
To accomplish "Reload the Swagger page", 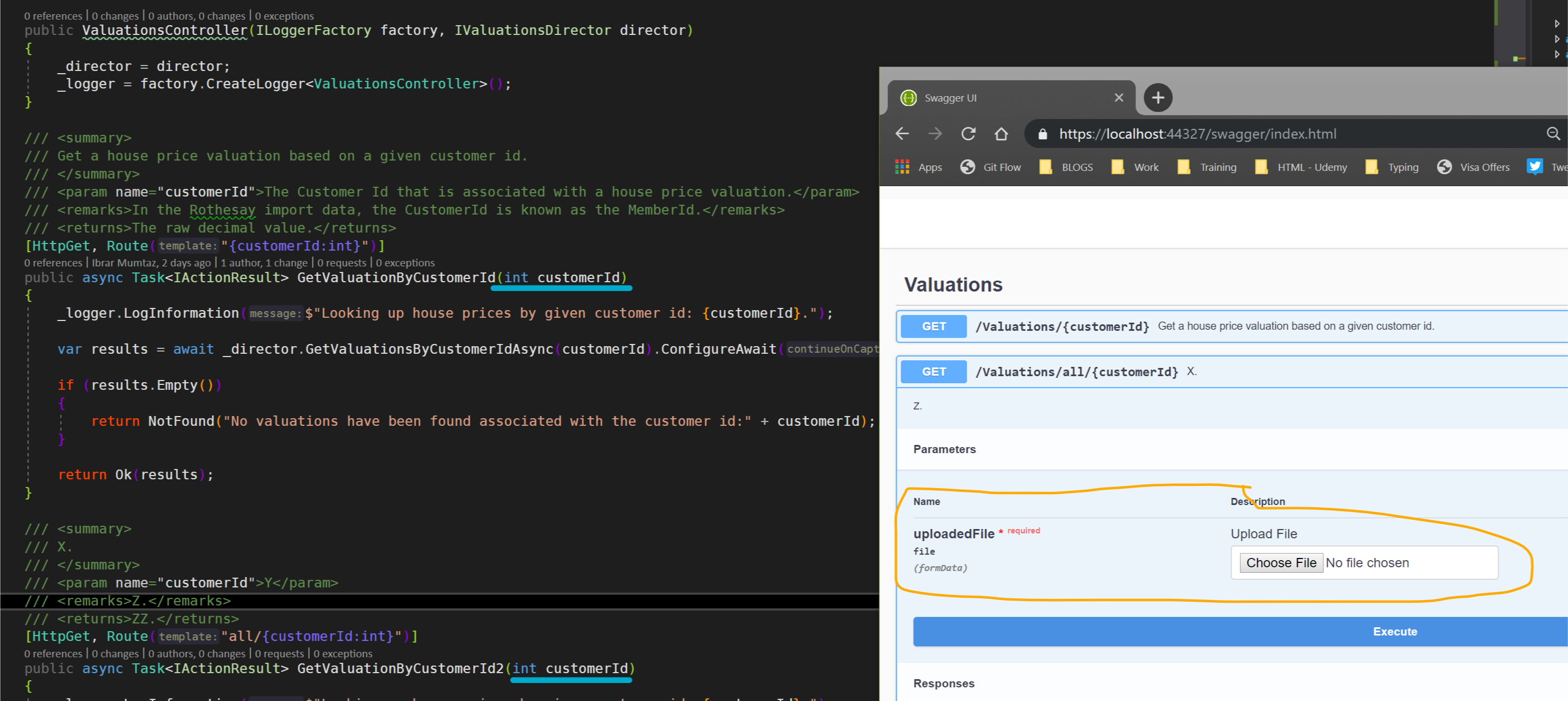I will click(x=968, y=134).
